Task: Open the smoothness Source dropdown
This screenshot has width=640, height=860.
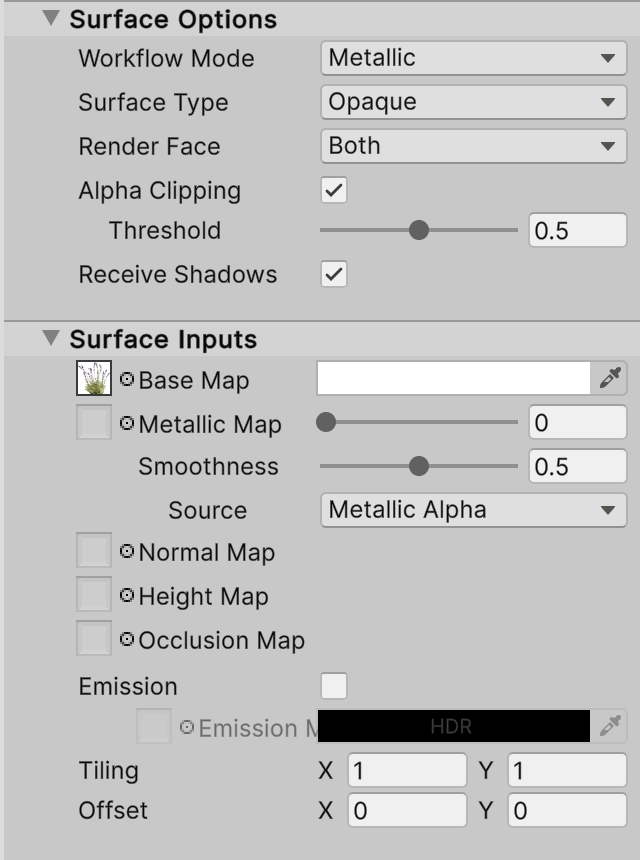Action: (x=473, y=510)
